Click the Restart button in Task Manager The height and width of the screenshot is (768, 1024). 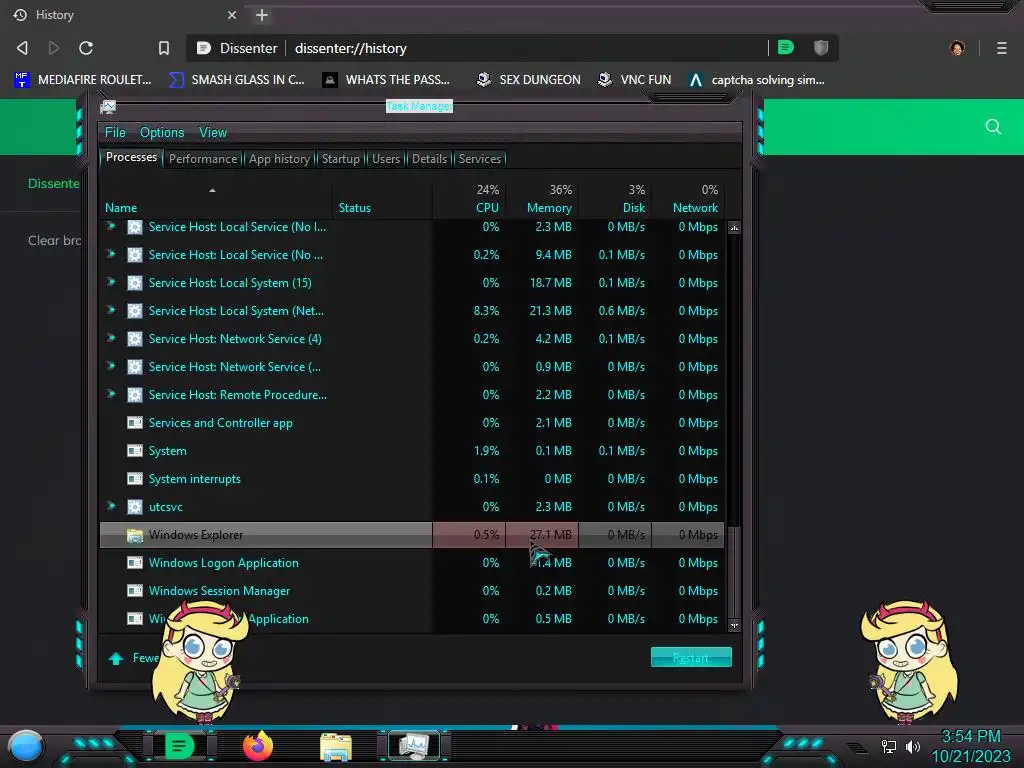point(691,658)
